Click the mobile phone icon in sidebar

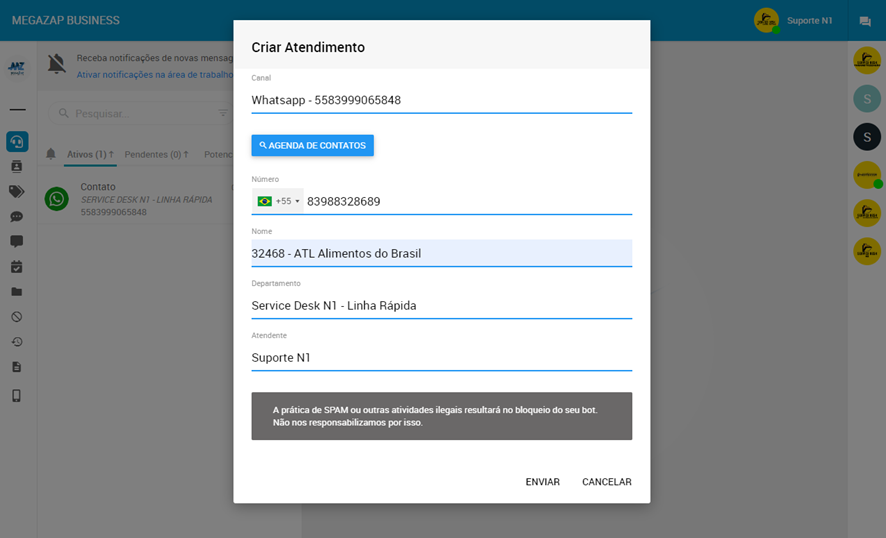tap(17, 395)
